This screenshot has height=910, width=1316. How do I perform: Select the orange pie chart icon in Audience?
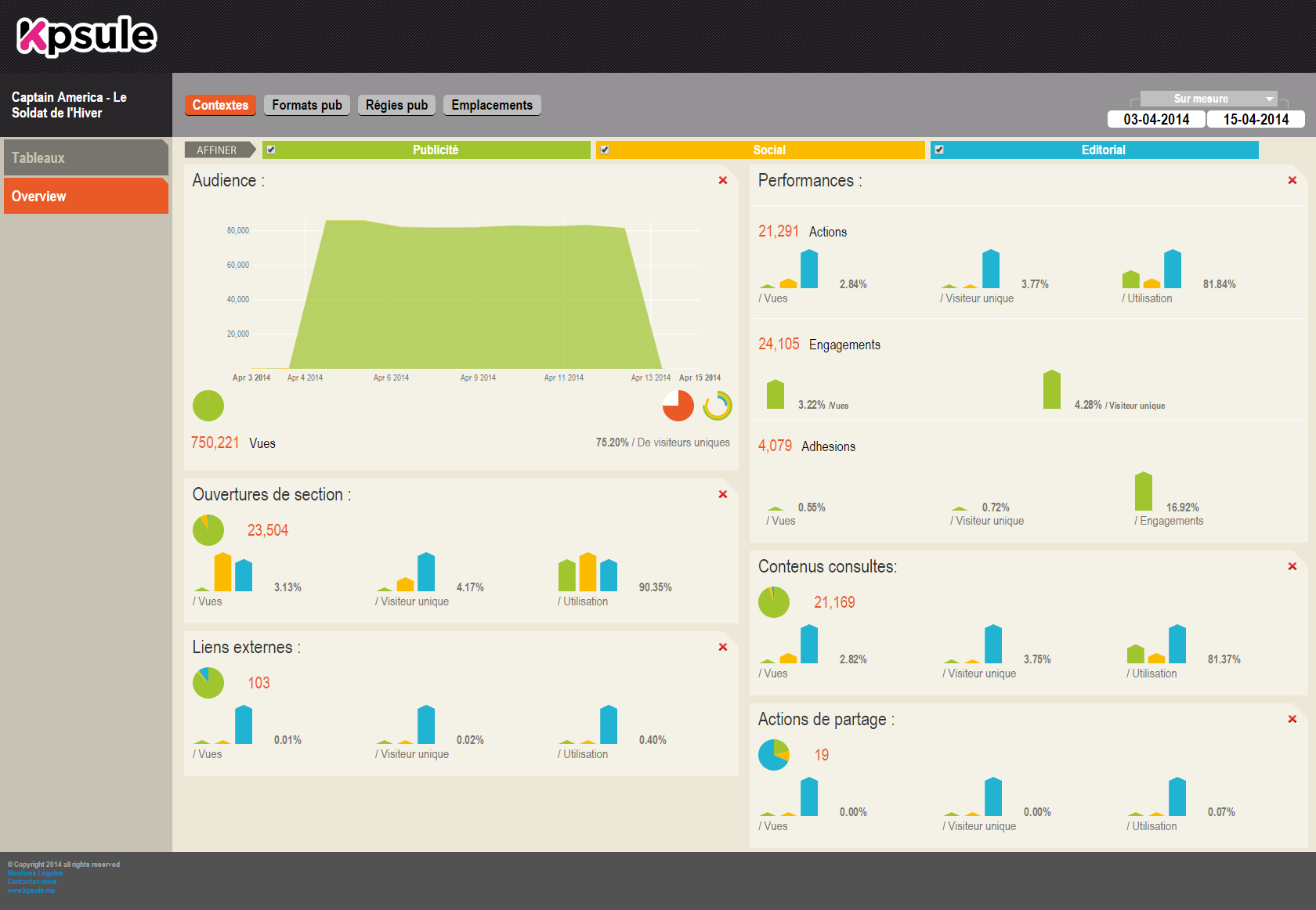tap(678, 406)
